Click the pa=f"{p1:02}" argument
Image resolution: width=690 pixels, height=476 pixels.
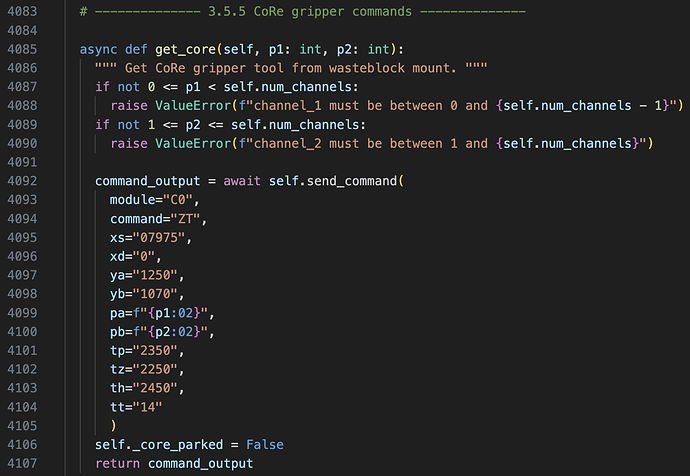pyautogui.click(x=162, y=313)
